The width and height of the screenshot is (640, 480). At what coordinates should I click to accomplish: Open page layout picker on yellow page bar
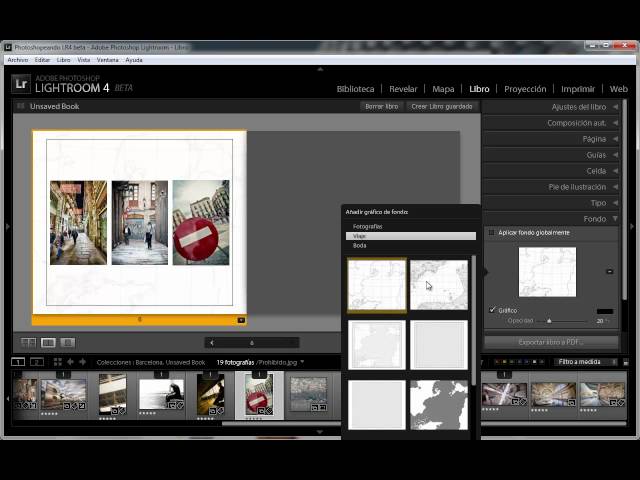(x=241, y=320)
